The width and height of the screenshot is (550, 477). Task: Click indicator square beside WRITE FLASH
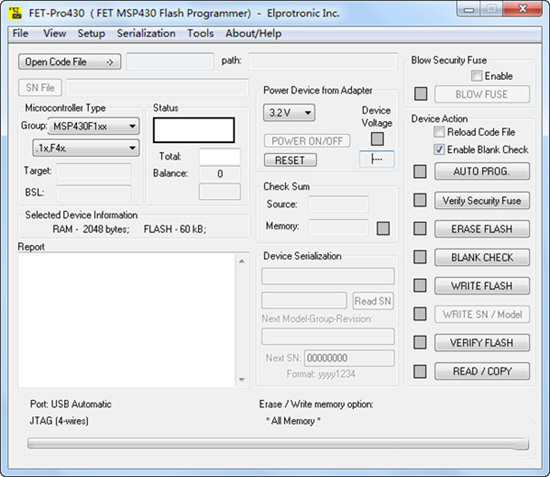click(420, 285)
